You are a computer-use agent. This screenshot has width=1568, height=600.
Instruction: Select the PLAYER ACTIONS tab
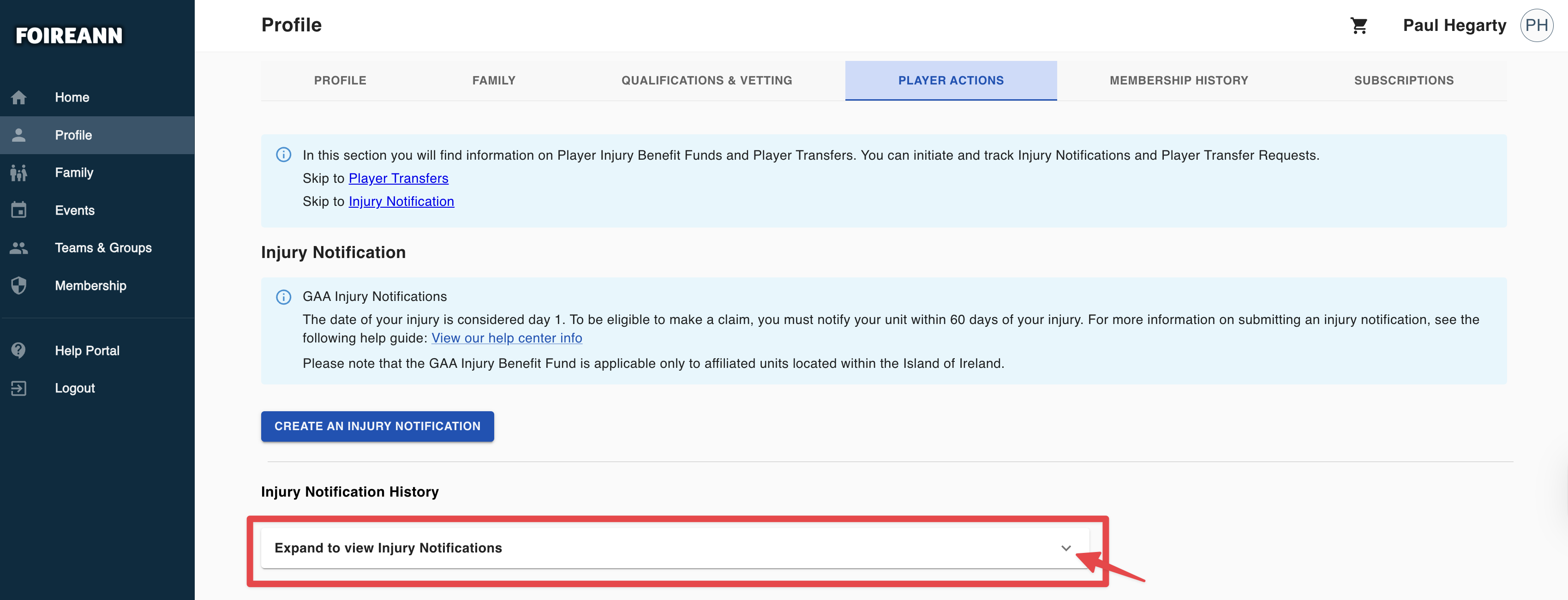951,80
